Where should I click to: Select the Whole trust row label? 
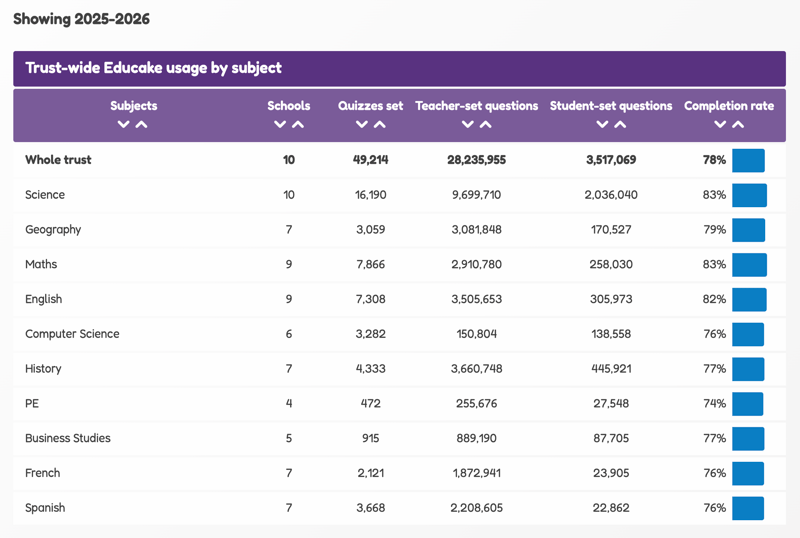tap(58, 160)
